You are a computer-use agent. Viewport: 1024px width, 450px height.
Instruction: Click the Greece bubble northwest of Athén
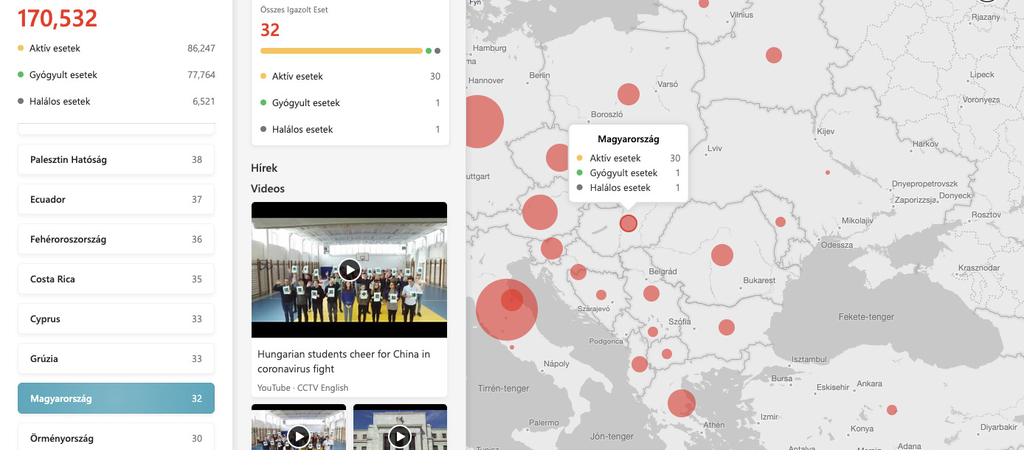(681, 403)
